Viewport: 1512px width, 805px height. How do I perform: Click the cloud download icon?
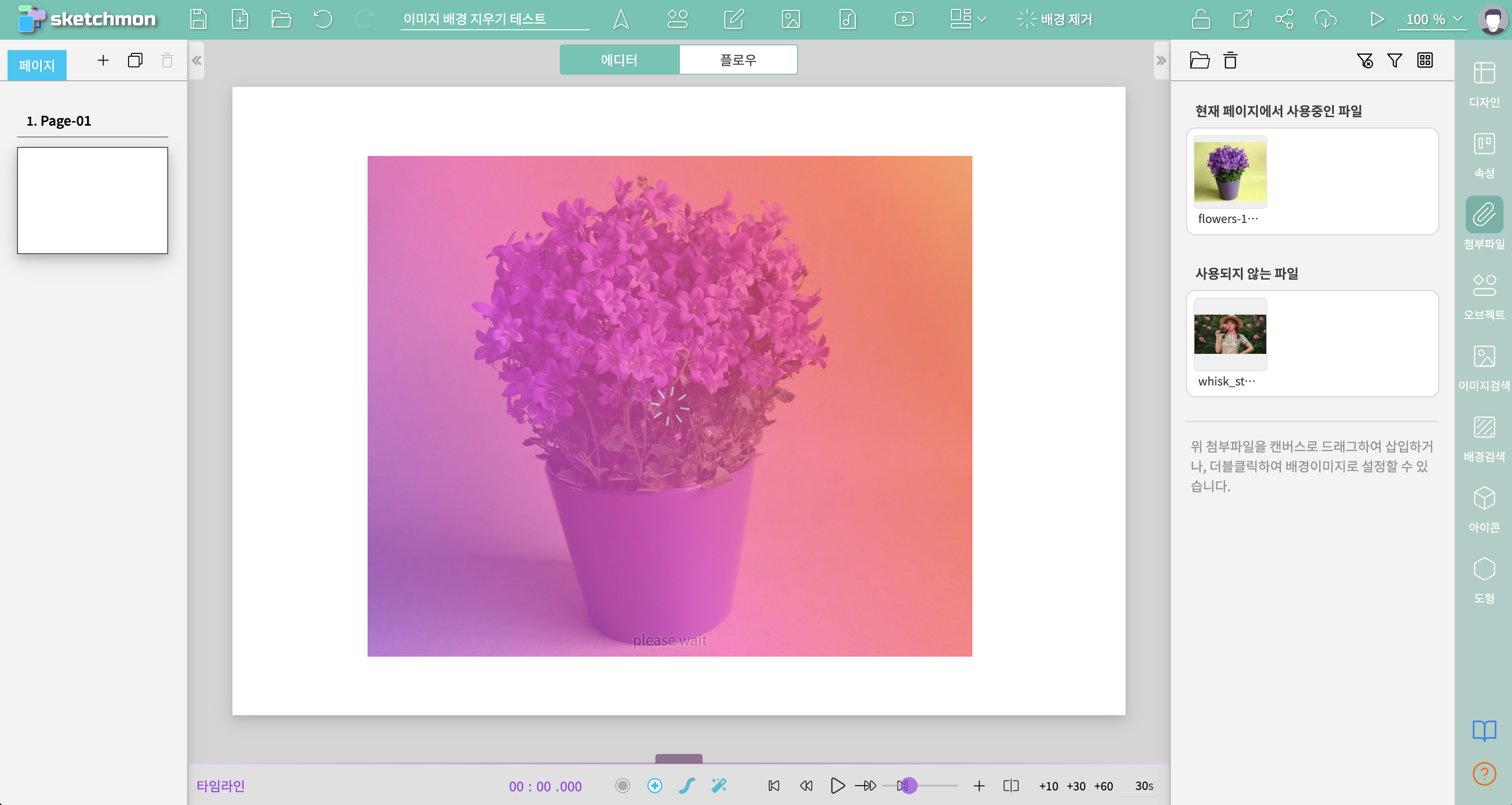click(1325, 19)
